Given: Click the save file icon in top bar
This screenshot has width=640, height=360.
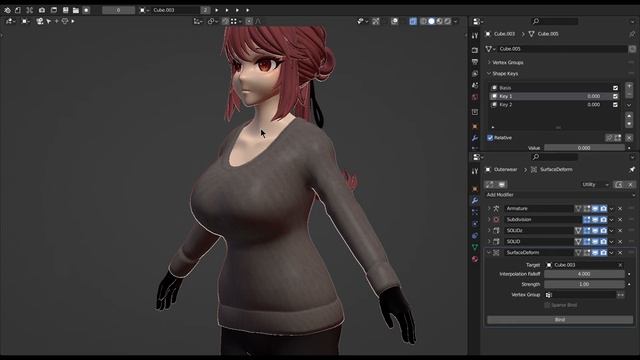Looking at the screenshot, I should pos(65,10).
